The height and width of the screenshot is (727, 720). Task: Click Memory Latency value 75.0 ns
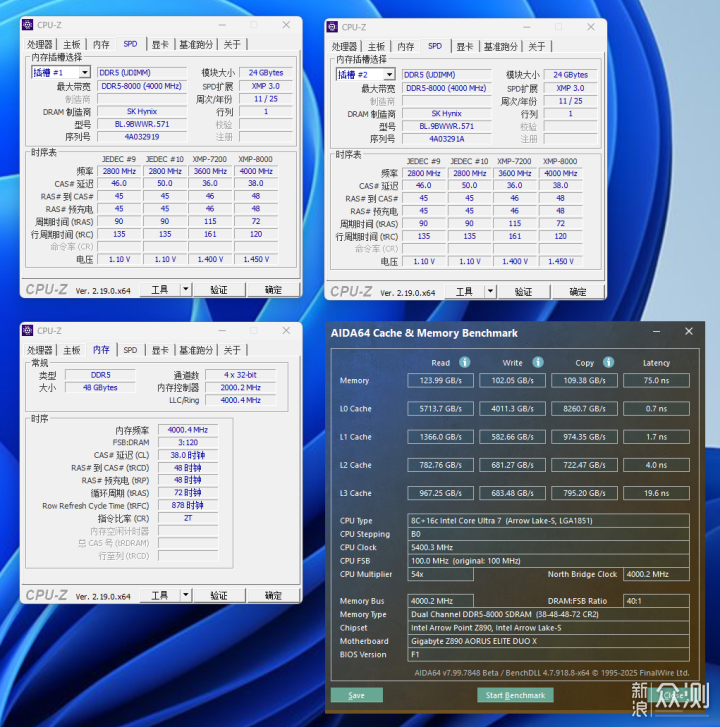(x=656, y=380)
